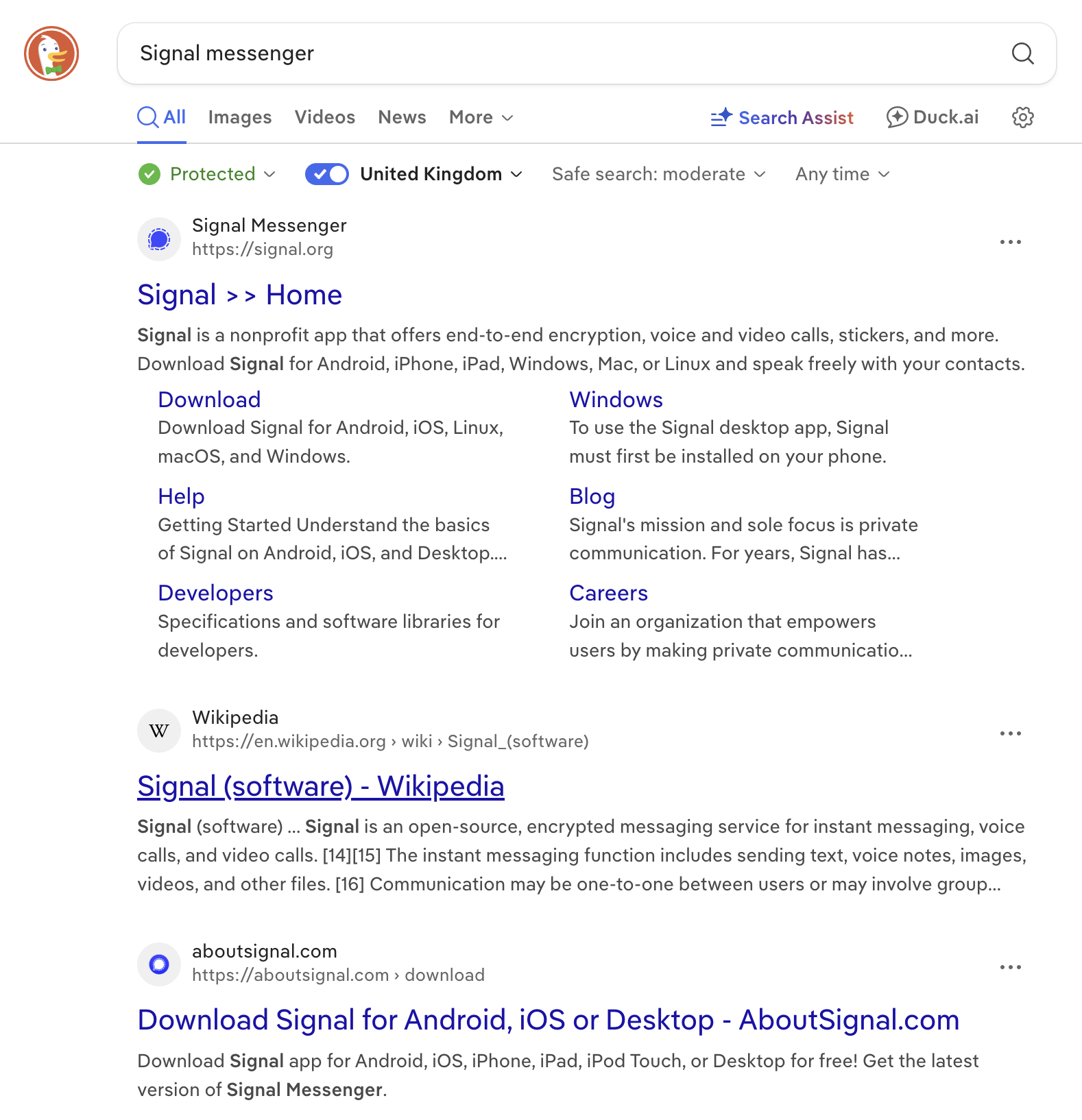Image resolution: width=1082 pixels, height=1120 pixels.
Task: Open the Safe search: moderate dropdown
Action: pyautogui.click(x=658, y=174)
